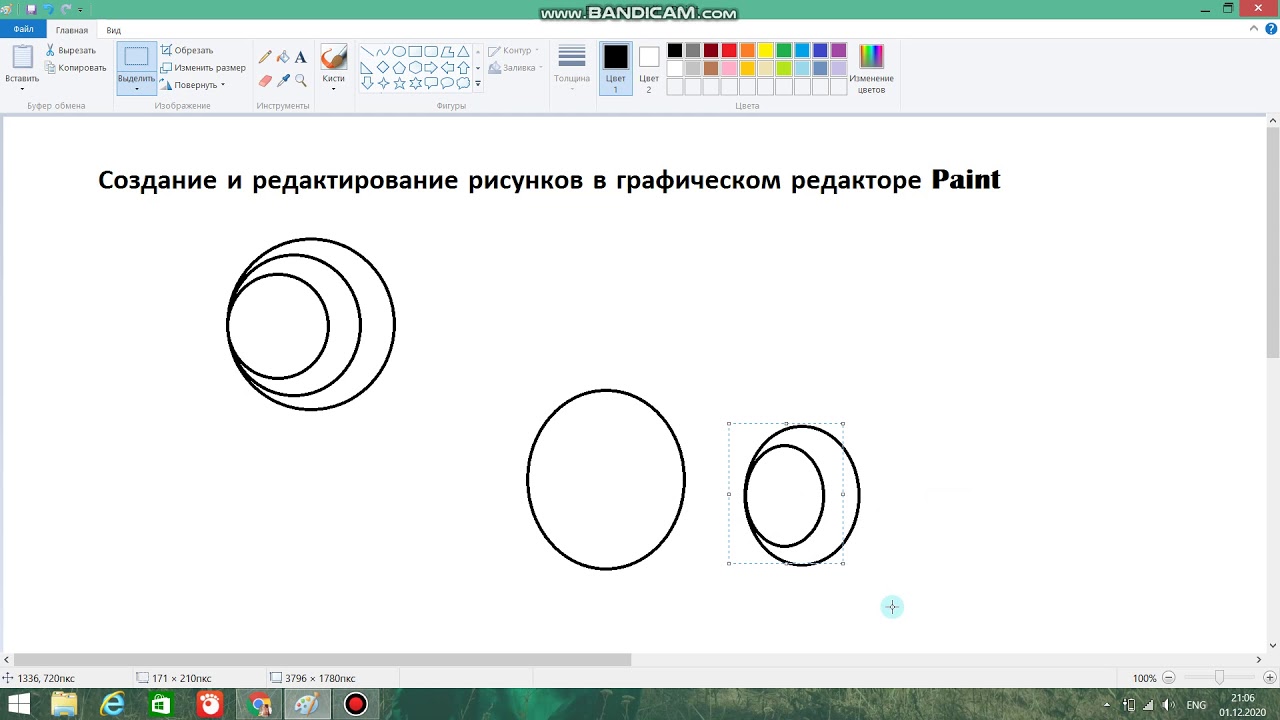This screenshot has height=720, width=1280.
Task: Click the Undo arrow in title bar
Action: point(49,9)
